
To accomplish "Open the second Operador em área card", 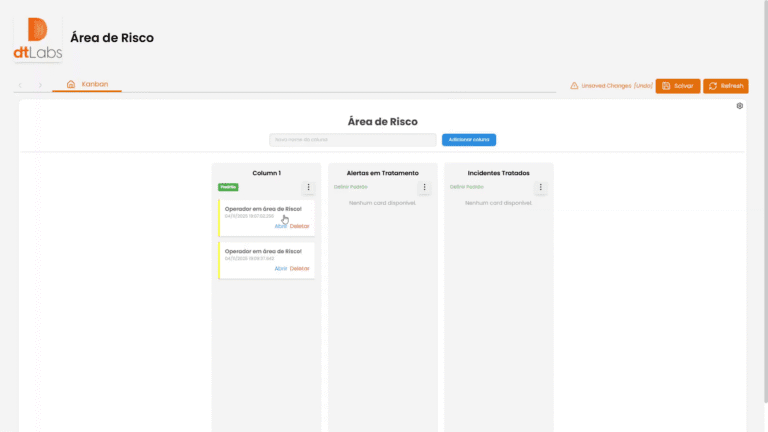I will click(x=281, y=268).
